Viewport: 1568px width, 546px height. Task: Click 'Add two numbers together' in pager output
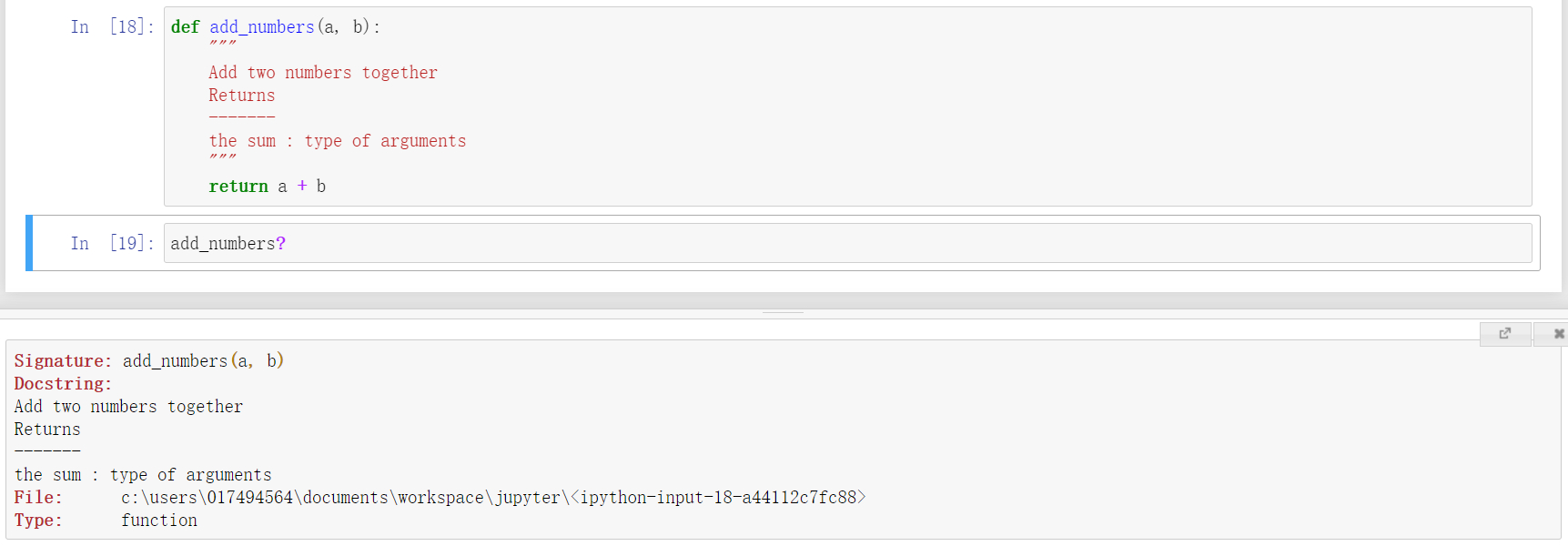pos(128,407)
